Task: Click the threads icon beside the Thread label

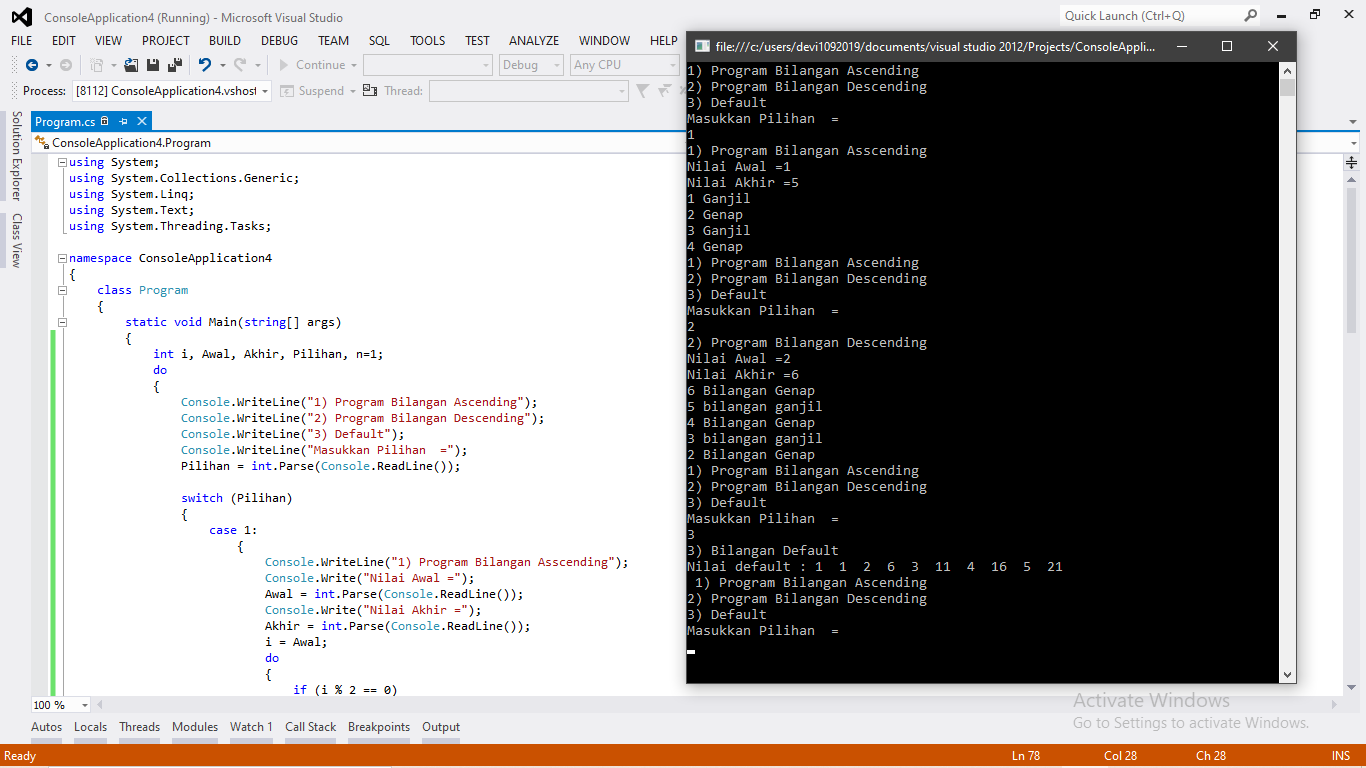Action: [370, 91]
